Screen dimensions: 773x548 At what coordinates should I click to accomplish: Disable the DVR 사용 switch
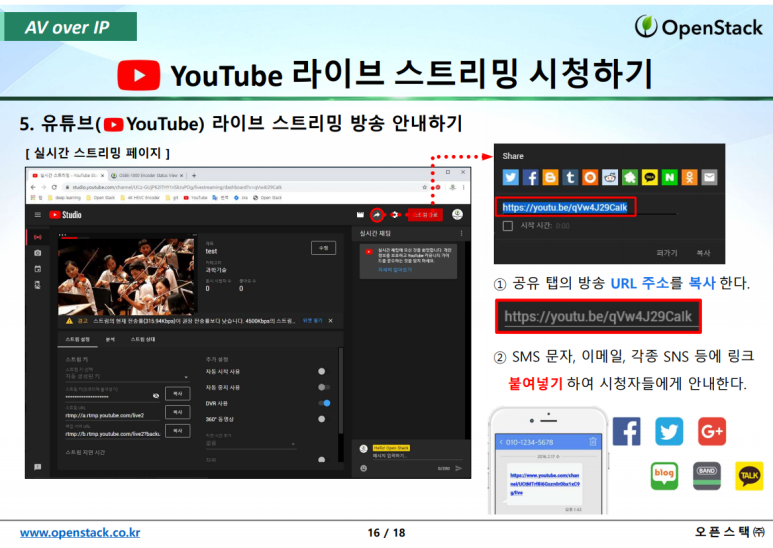point(324,403)
